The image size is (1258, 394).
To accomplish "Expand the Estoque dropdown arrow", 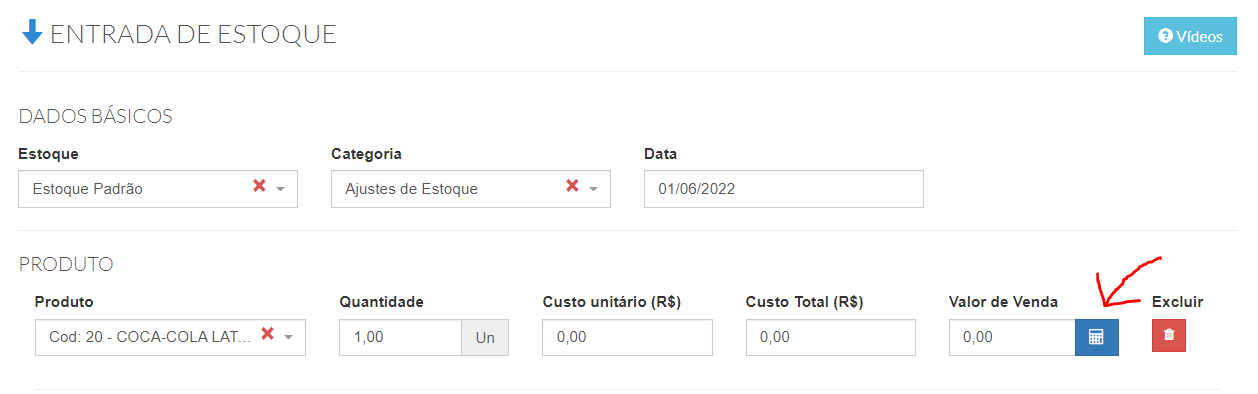I will pos(281,189).
